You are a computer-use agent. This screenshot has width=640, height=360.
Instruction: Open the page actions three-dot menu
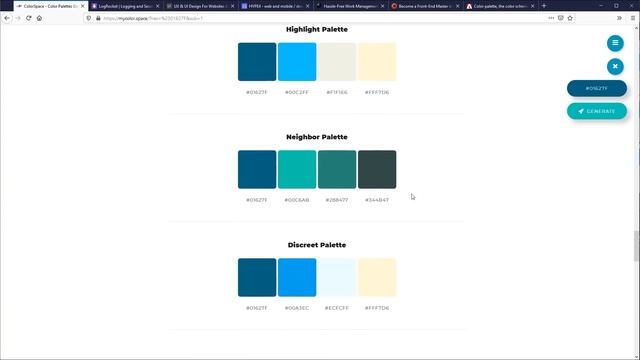coord(551,18)
